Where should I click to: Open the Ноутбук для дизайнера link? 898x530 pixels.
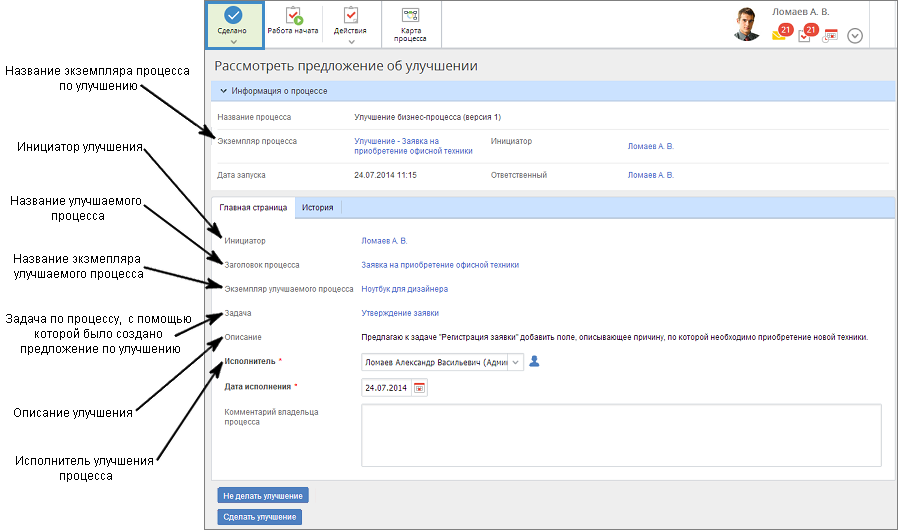tap(404, 289)
